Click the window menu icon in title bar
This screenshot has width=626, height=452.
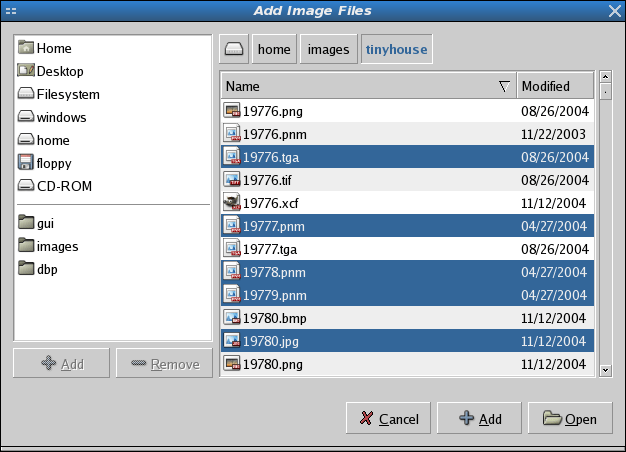[12, 10]
